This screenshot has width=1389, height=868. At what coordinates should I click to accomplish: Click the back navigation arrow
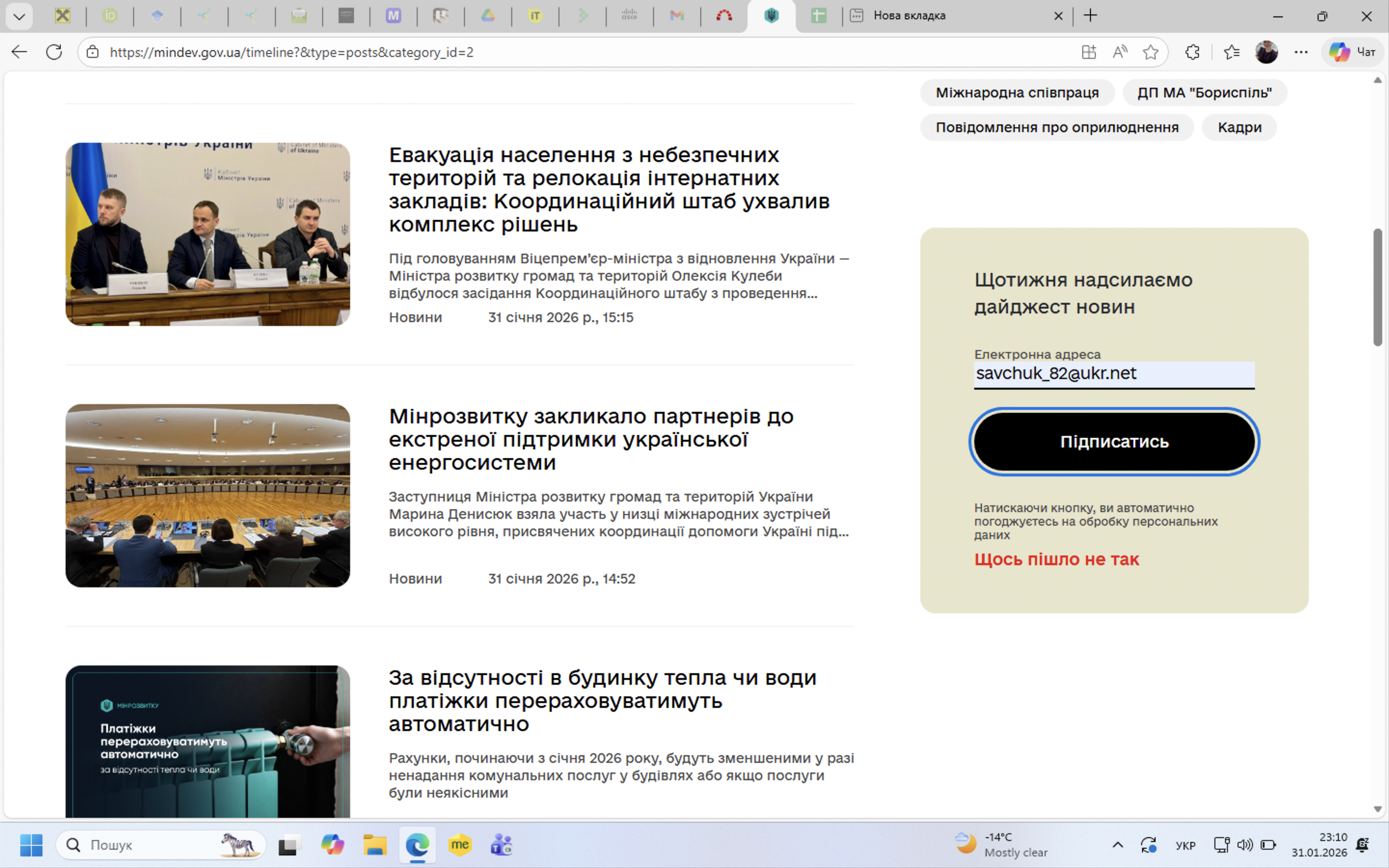click(x=19, y=52)
